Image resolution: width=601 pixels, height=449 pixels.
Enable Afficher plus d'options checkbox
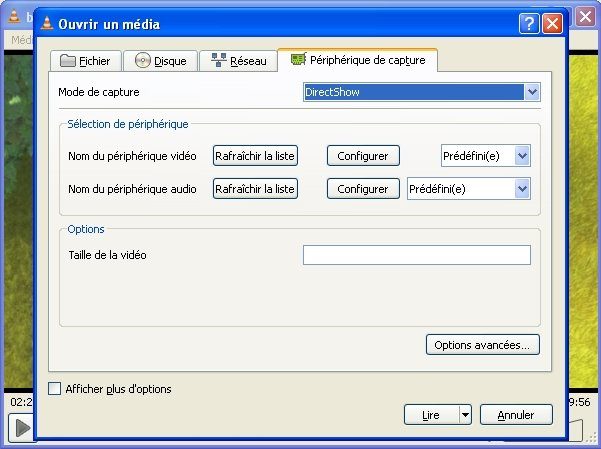54,389
